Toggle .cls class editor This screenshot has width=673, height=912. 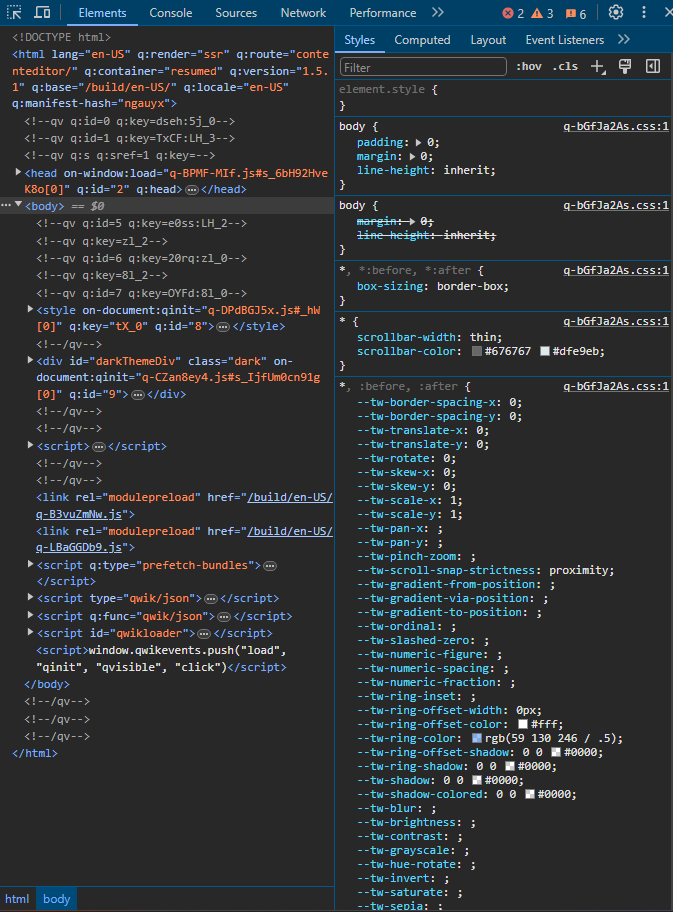click(x=565, y=66)
